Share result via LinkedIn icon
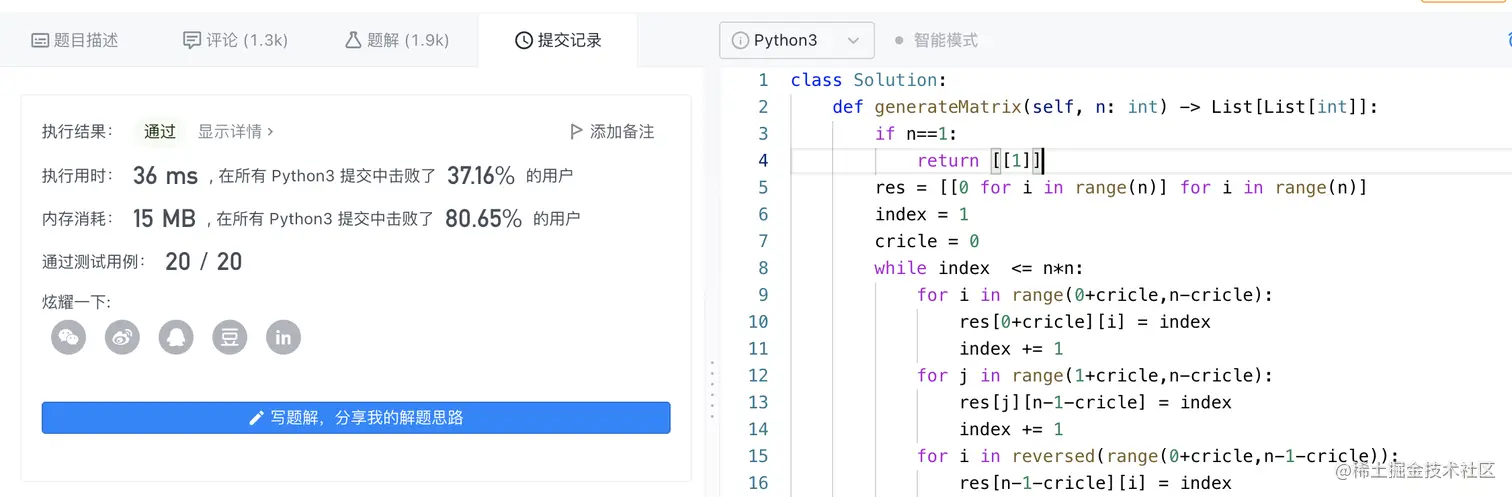This screenshot has height=497, width=1512. tap(283, 337)
